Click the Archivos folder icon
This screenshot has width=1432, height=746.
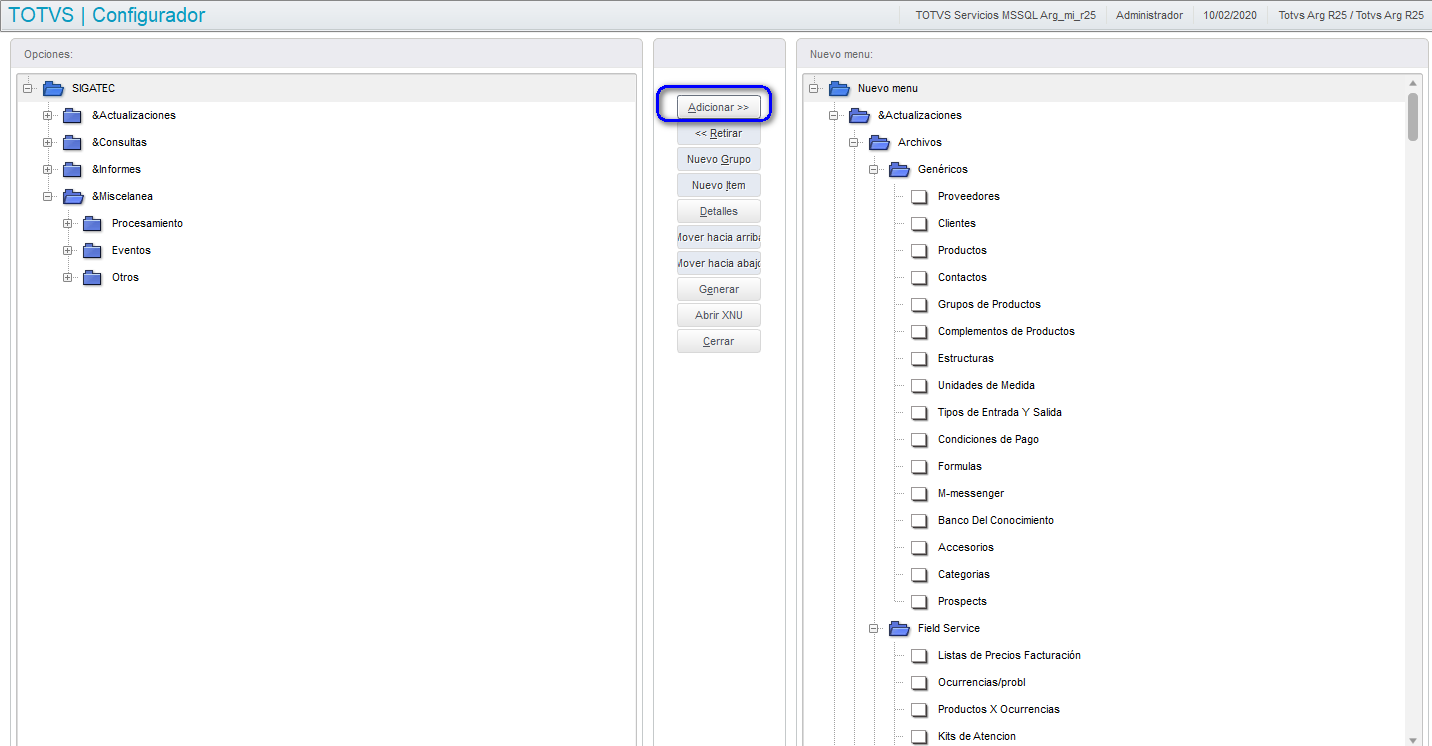(x=879, y=143)
